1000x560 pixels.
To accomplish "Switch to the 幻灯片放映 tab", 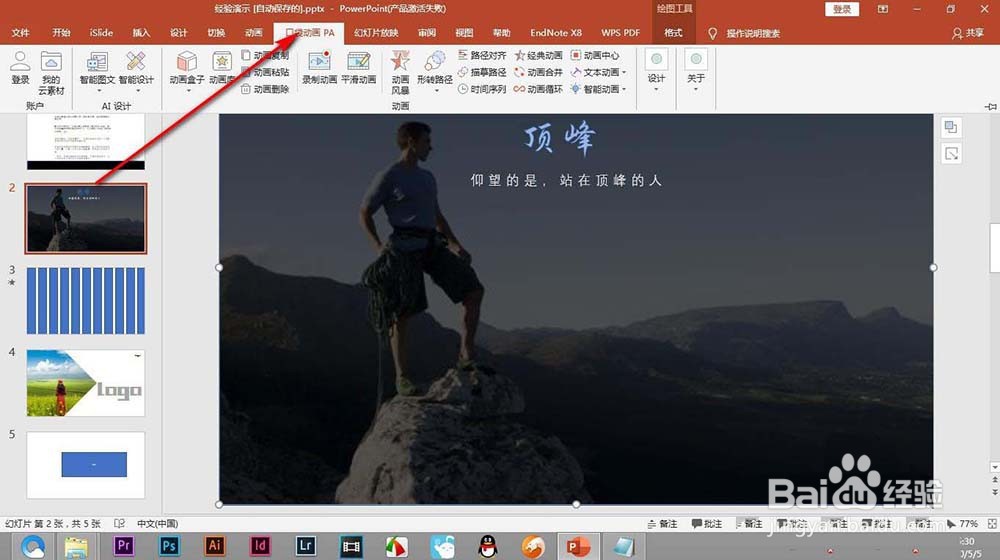I will coord(376,33).
